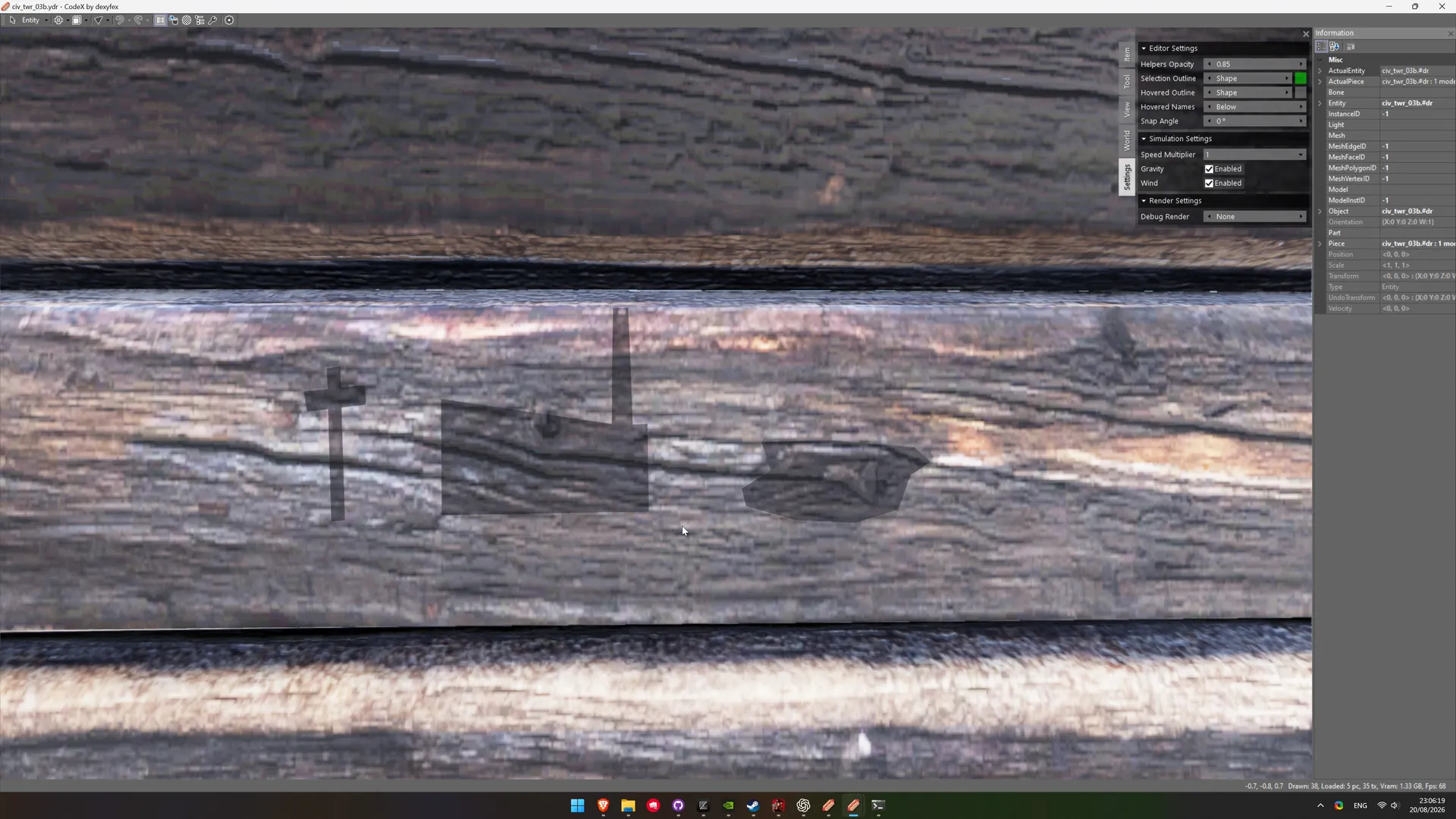This screenshot has height=819, width=1456.
Task: Expand the Entity property row
Action: coord(1319,103)
